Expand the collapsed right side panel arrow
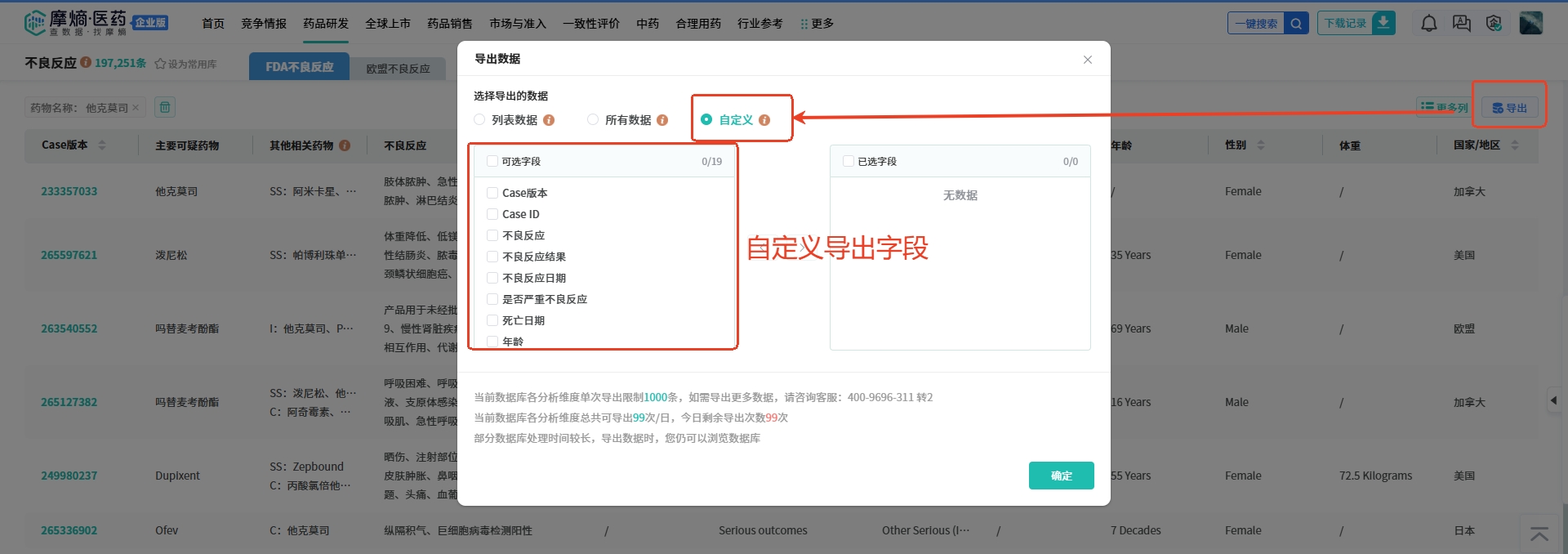1568x554 pixels. click(1553, 400)
